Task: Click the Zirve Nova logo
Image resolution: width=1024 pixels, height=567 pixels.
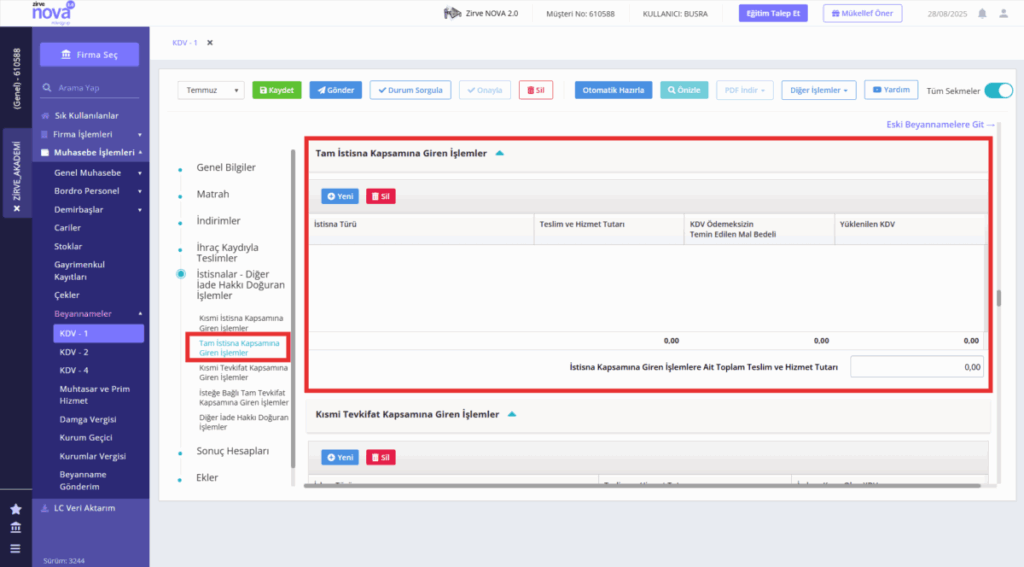Action: 52,12
